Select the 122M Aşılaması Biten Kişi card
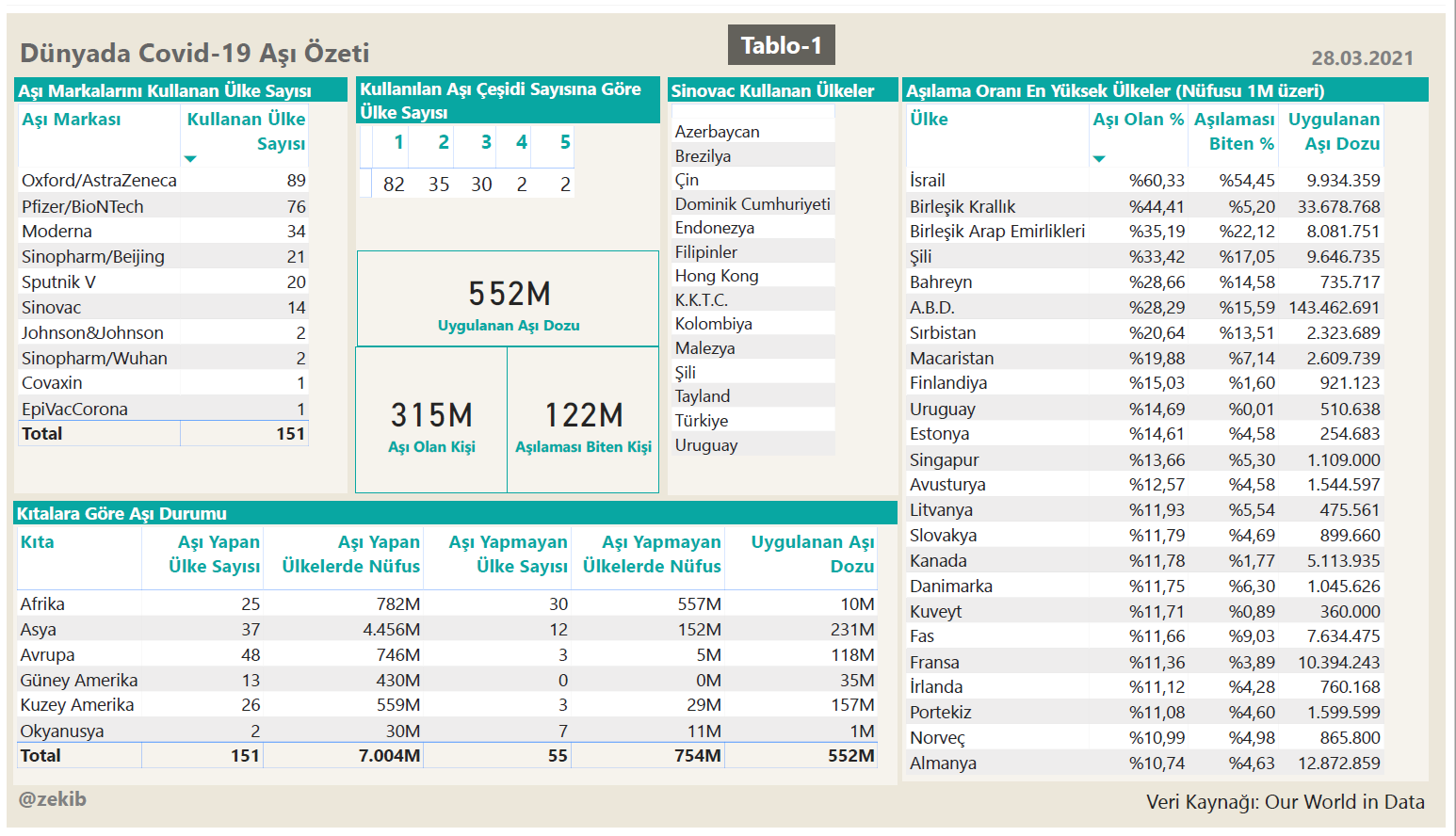The width and height of the screenshot is (1456, 836). (583, 420)
